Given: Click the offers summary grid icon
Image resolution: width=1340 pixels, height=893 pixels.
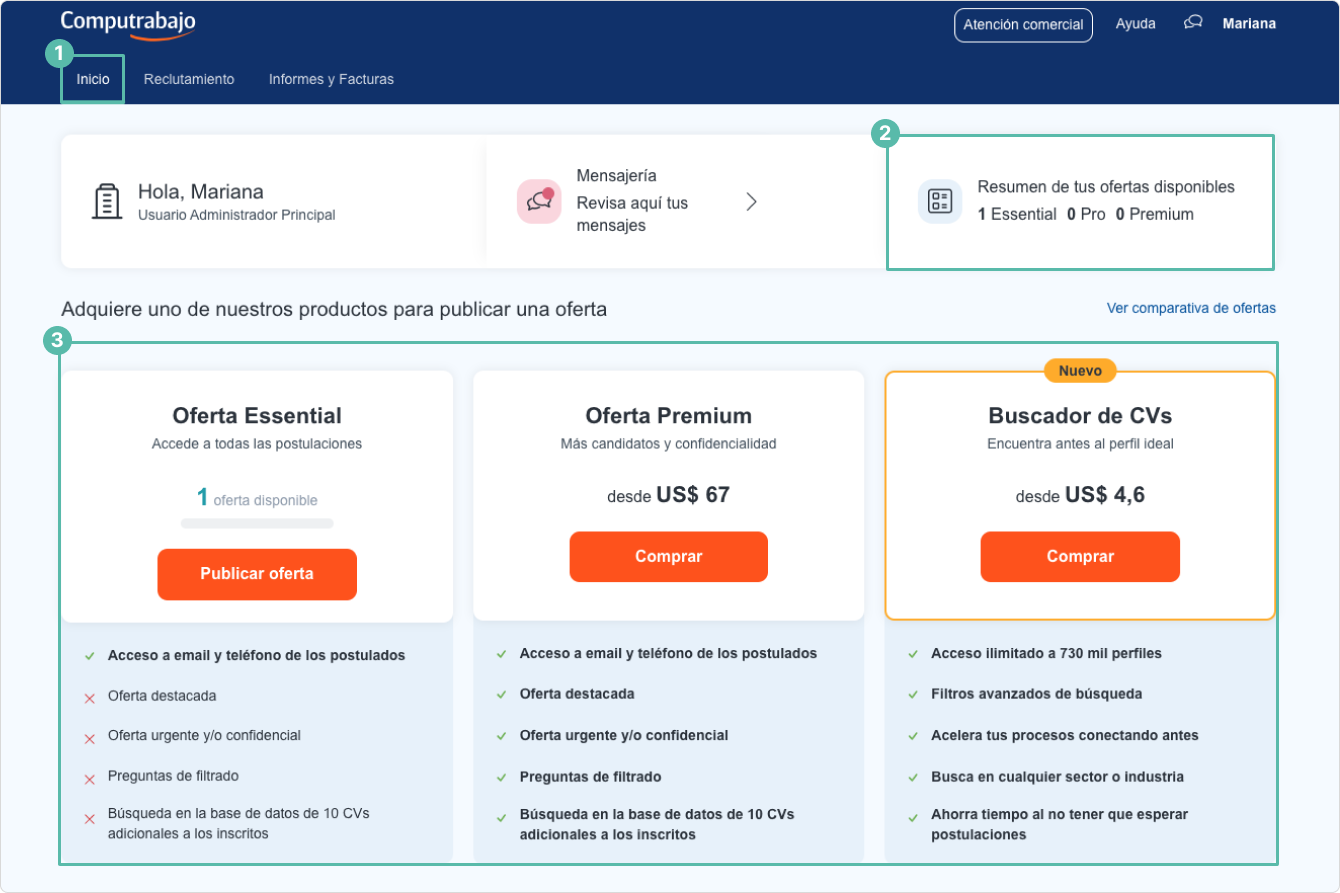Looking at the screenshot, I should 939,202.
